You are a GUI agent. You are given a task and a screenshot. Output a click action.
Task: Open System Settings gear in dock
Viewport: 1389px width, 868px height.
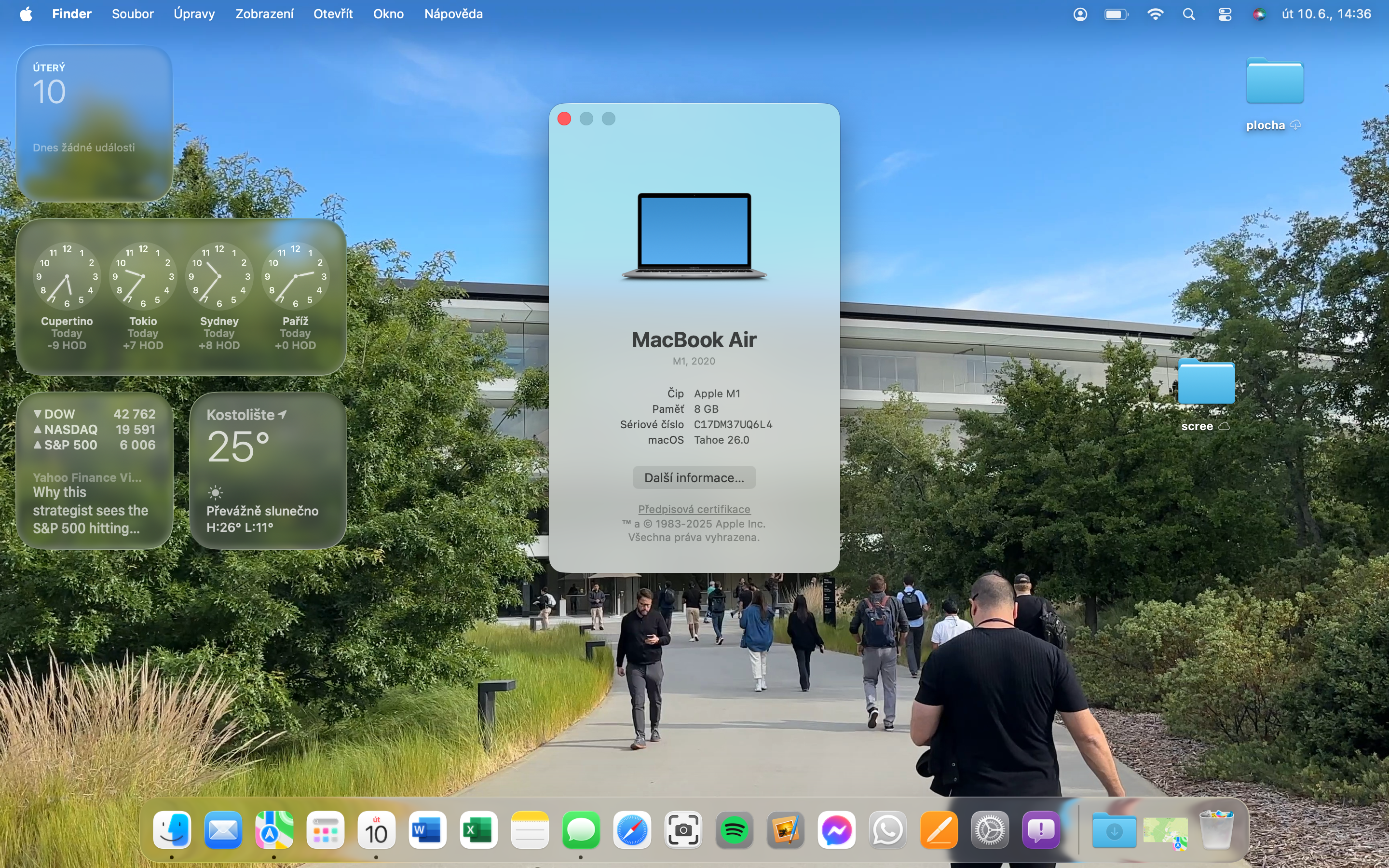(990, 830)
